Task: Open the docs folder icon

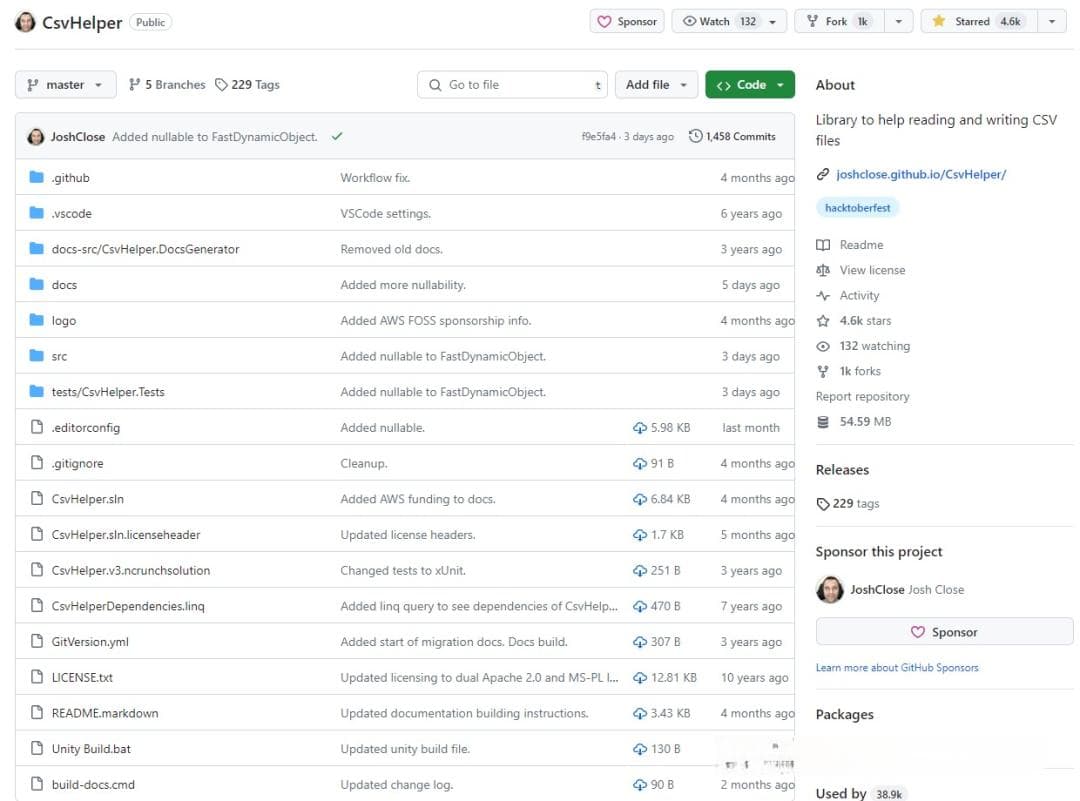Action: pyautogui.click(x=37, y=284)
